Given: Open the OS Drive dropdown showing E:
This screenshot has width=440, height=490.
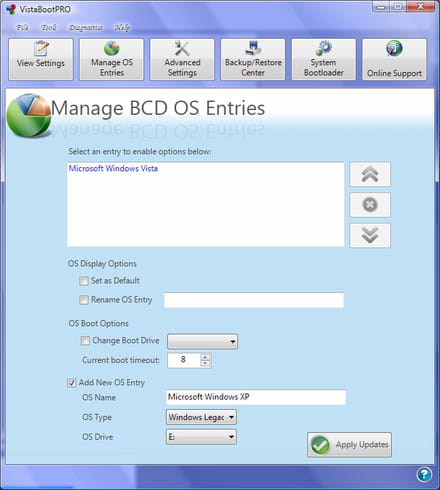Looking at the screenshot, I should (201, 437).
